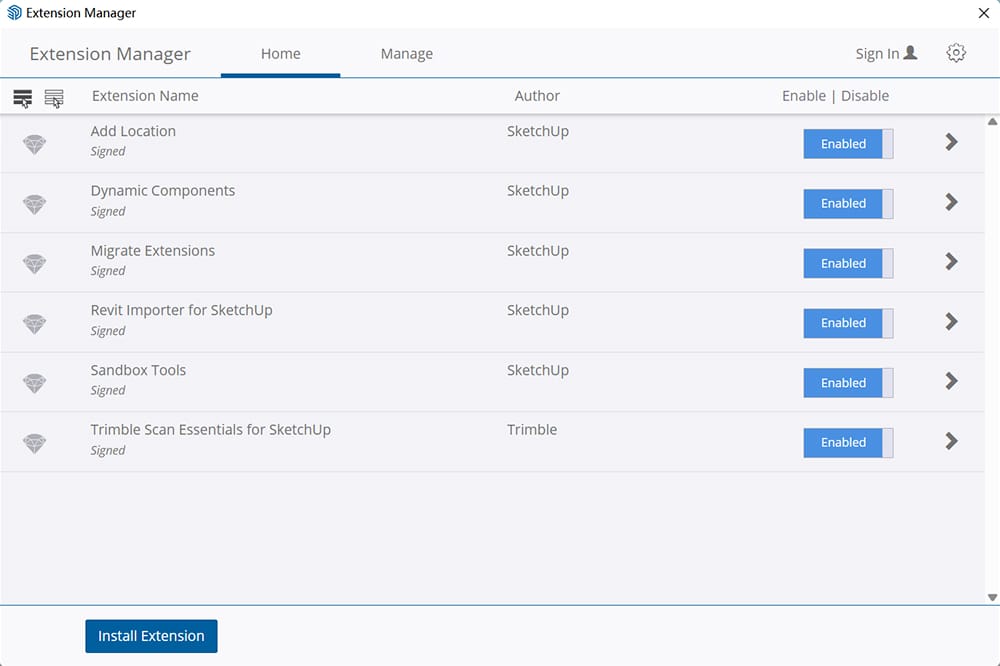This screenshot has width=1000, height=666.
Task: Click the select all extensions icon
Action: click(22, 97)
